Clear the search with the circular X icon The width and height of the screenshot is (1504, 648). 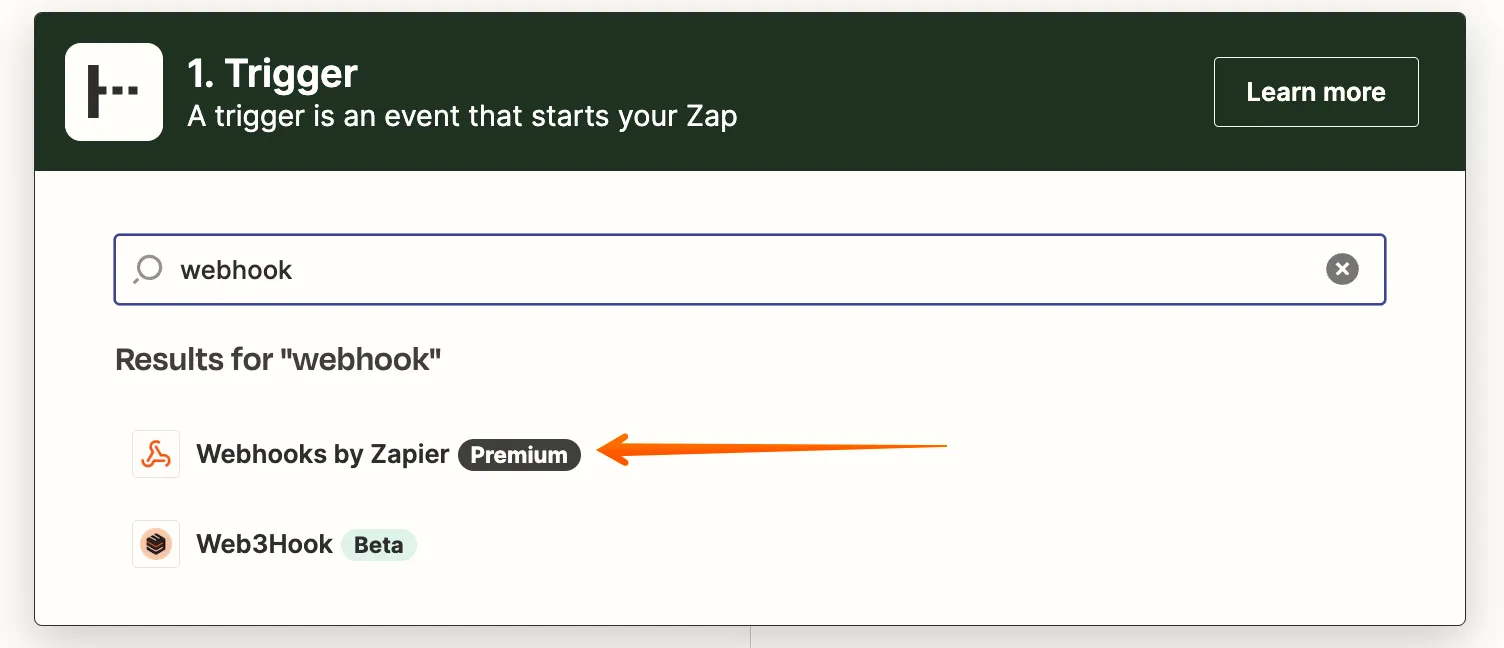[x=1342, y=268]
